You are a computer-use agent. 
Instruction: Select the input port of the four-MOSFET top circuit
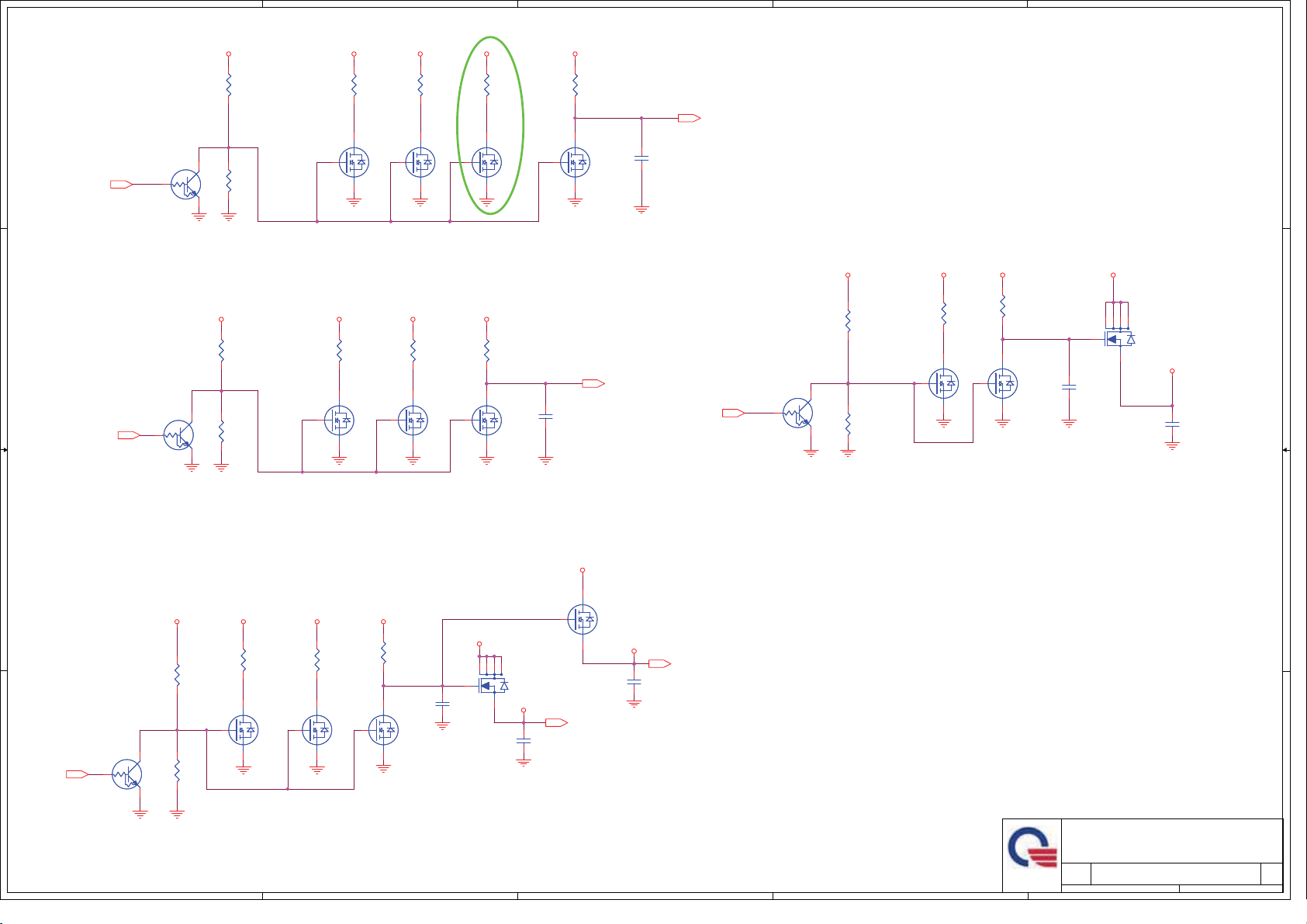coord(122,185)
